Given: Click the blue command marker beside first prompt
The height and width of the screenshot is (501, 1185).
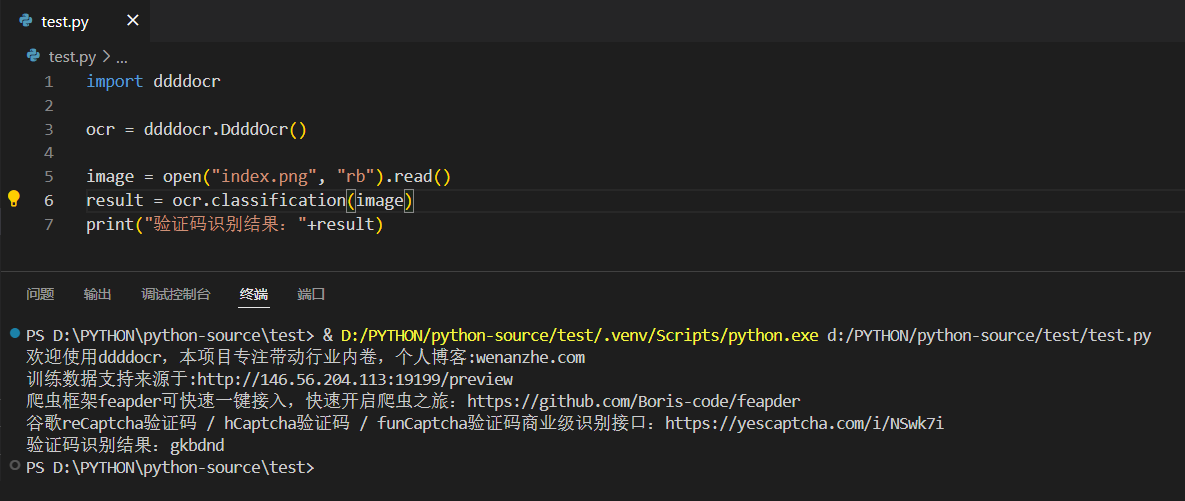Looking at the screenshot, I should pos(13,332).
